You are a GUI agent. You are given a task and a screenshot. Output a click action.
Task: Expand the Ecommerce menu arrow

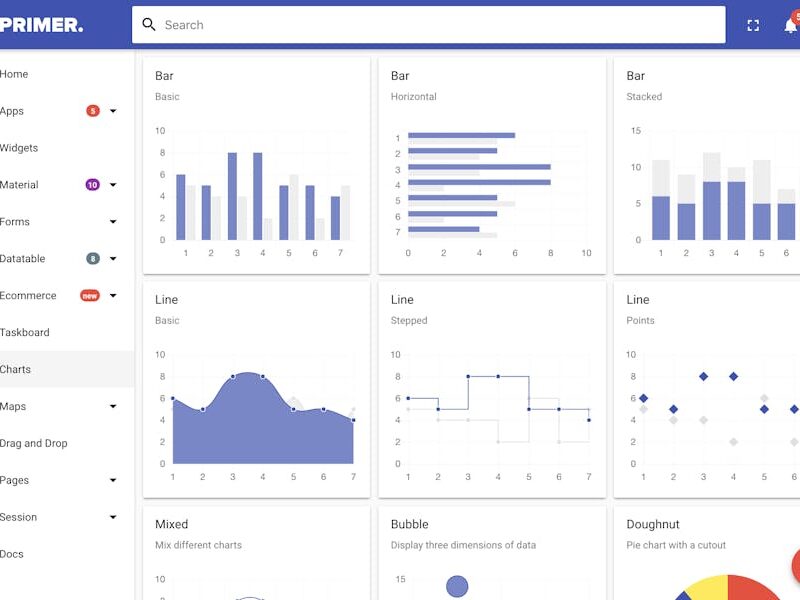[113, 295]
